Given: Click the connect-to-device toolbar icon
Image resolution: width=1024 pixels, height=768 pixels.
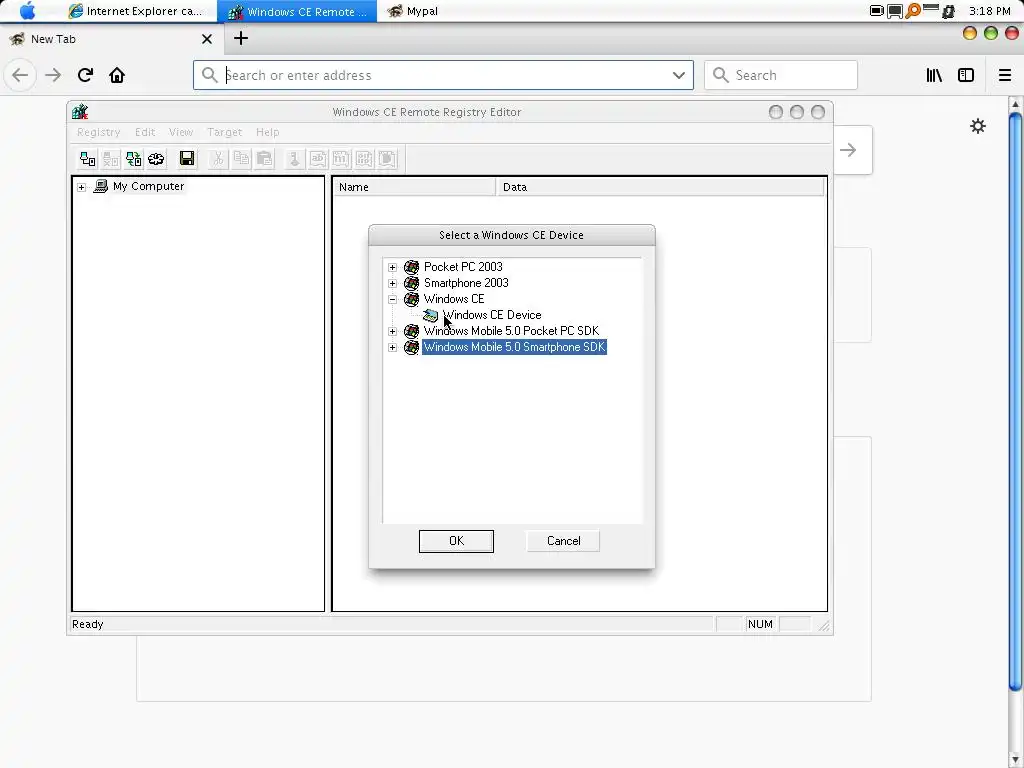Looking at the screenshot, I should pyautogui.click(x=88, y=159).
